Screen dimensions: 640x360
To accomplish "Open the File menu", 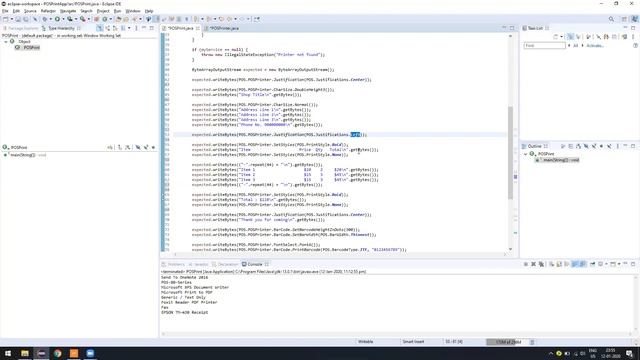I will (x=5, y=11).
